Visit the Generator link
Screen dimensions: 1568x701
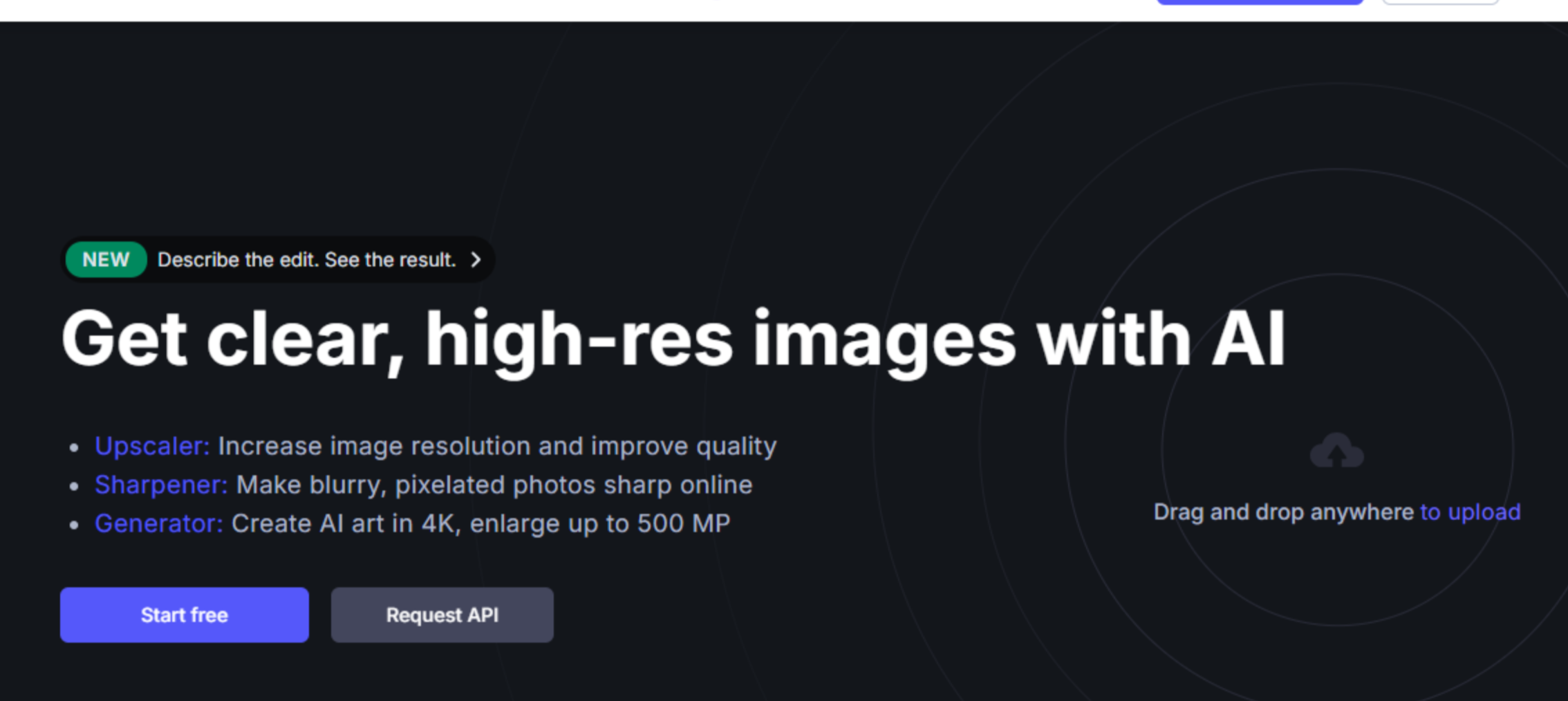click(159, 523)
